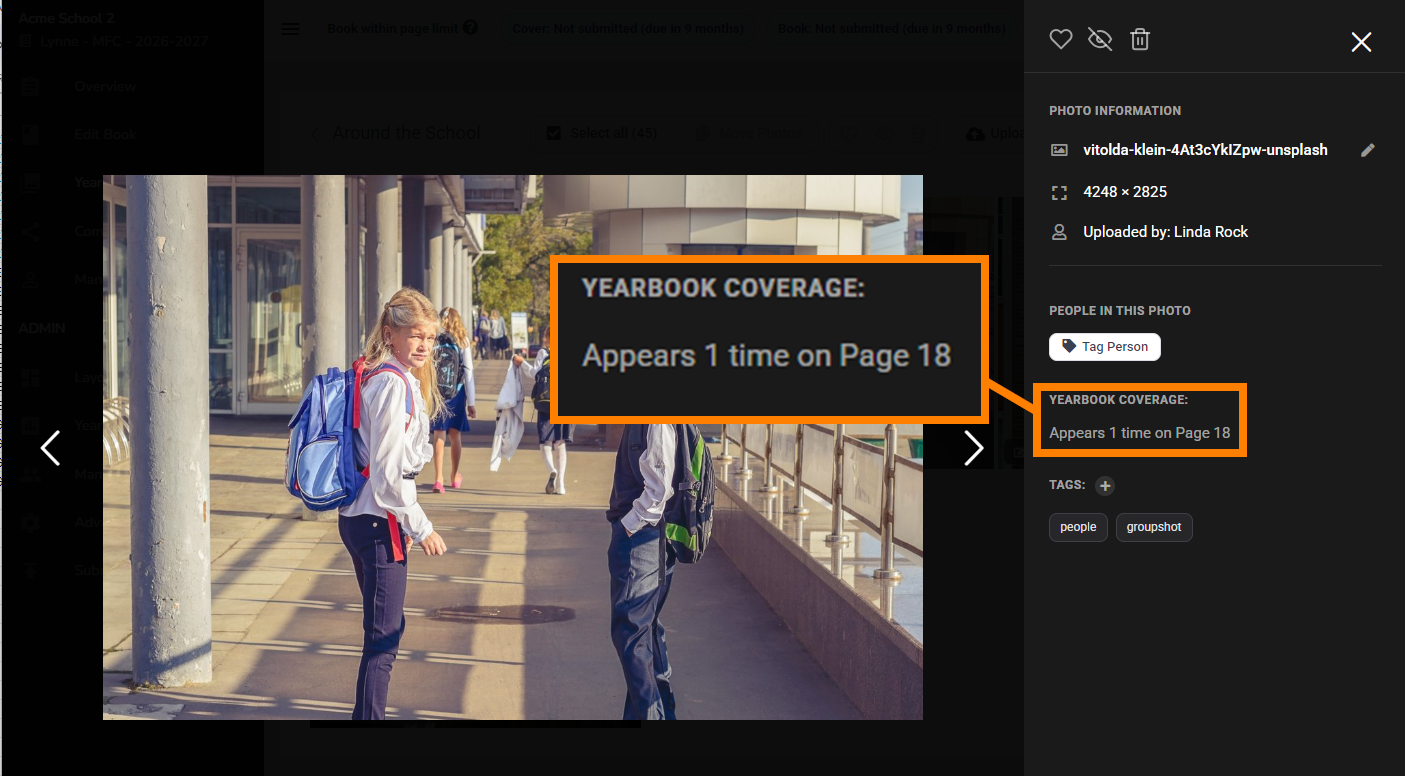
Task: Go to the previous photo arrow
Action: [50, 448]
